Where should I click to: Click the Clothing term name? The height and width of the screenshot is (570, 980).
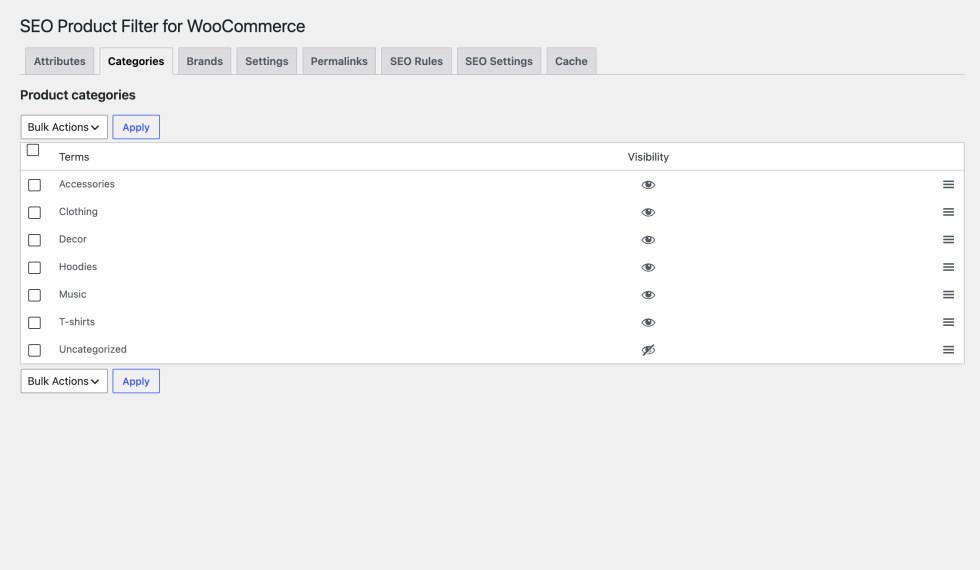[78, 211]
